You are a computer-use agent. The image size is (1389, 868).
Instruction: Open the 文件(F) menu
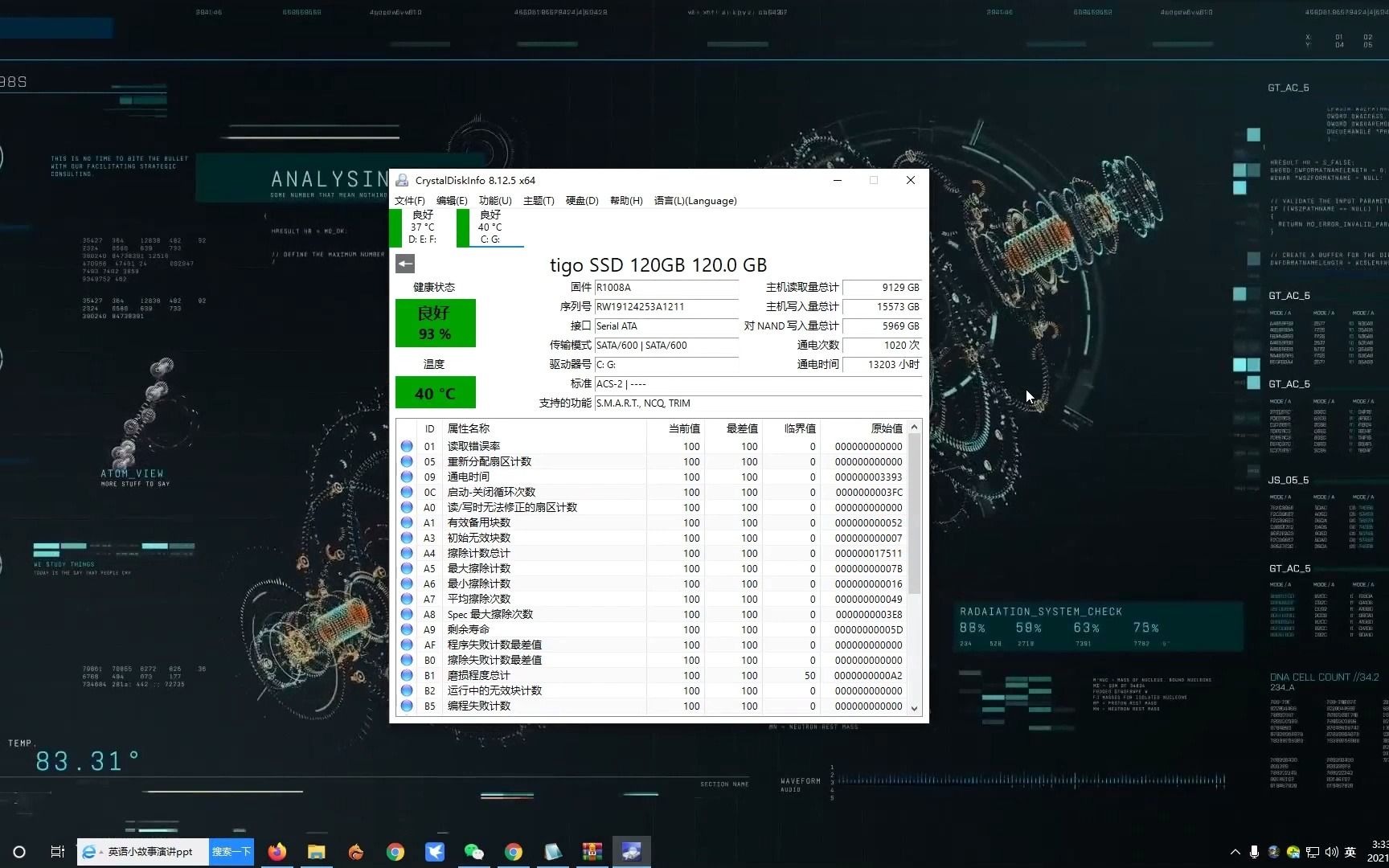pyautogui.click(x=409, y=201)
